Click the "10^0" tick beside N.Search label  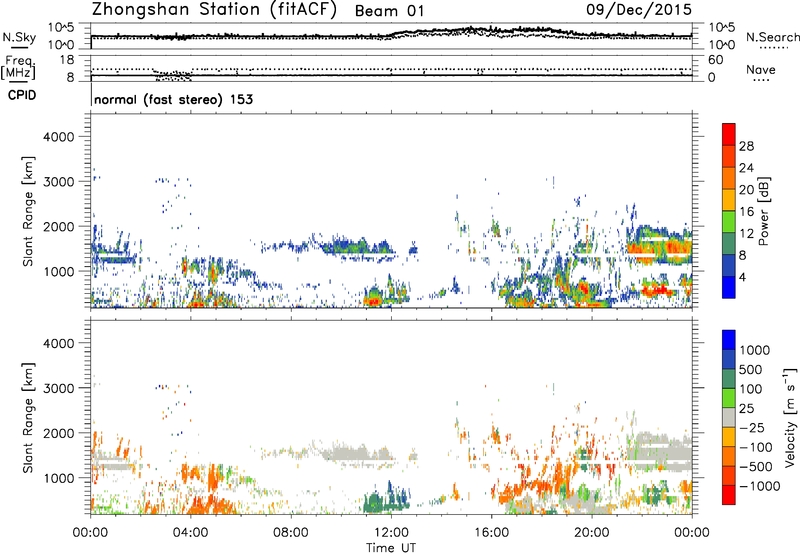721,45
